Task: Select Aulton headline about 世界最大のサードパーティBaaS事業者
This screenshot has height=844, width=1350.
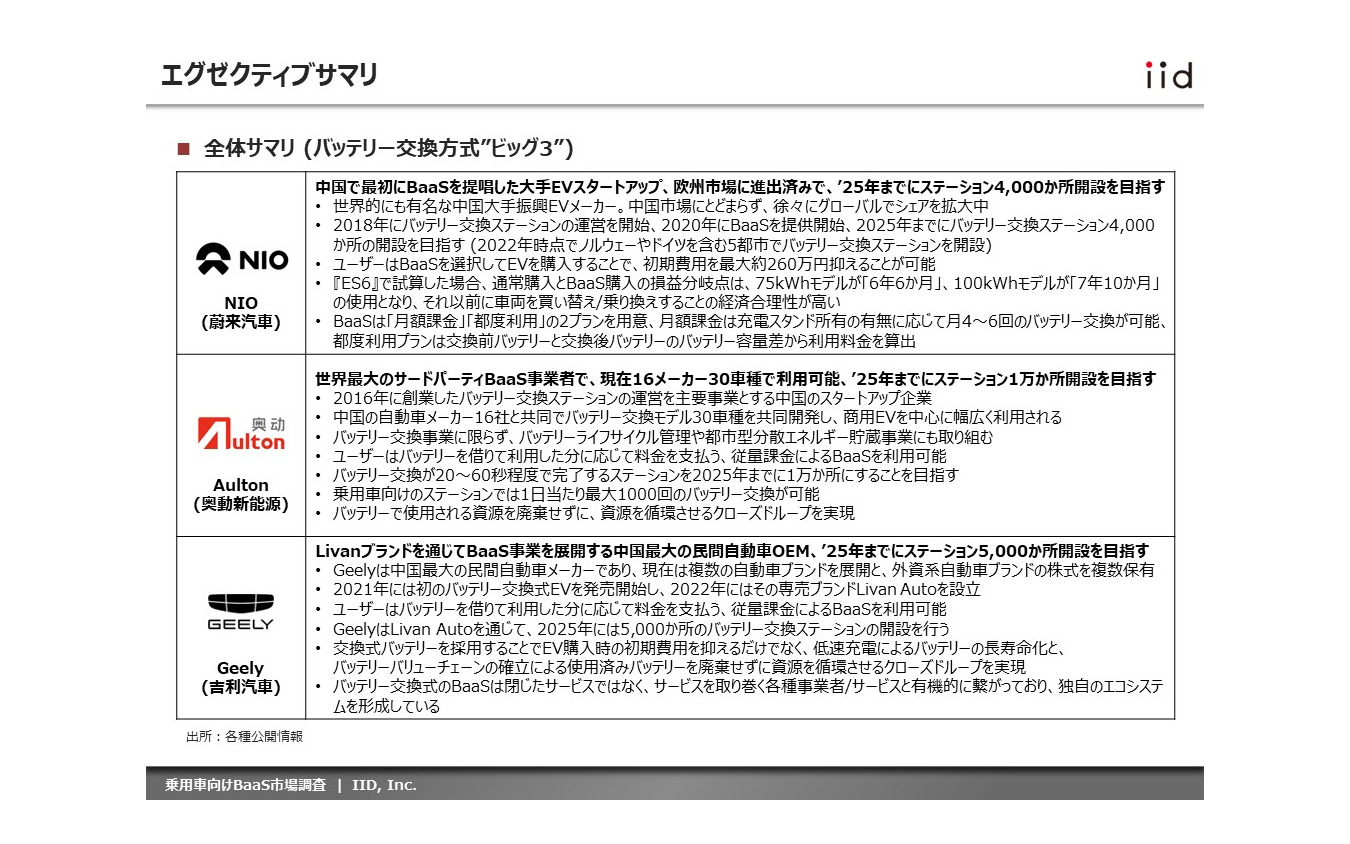Action: 735,379
